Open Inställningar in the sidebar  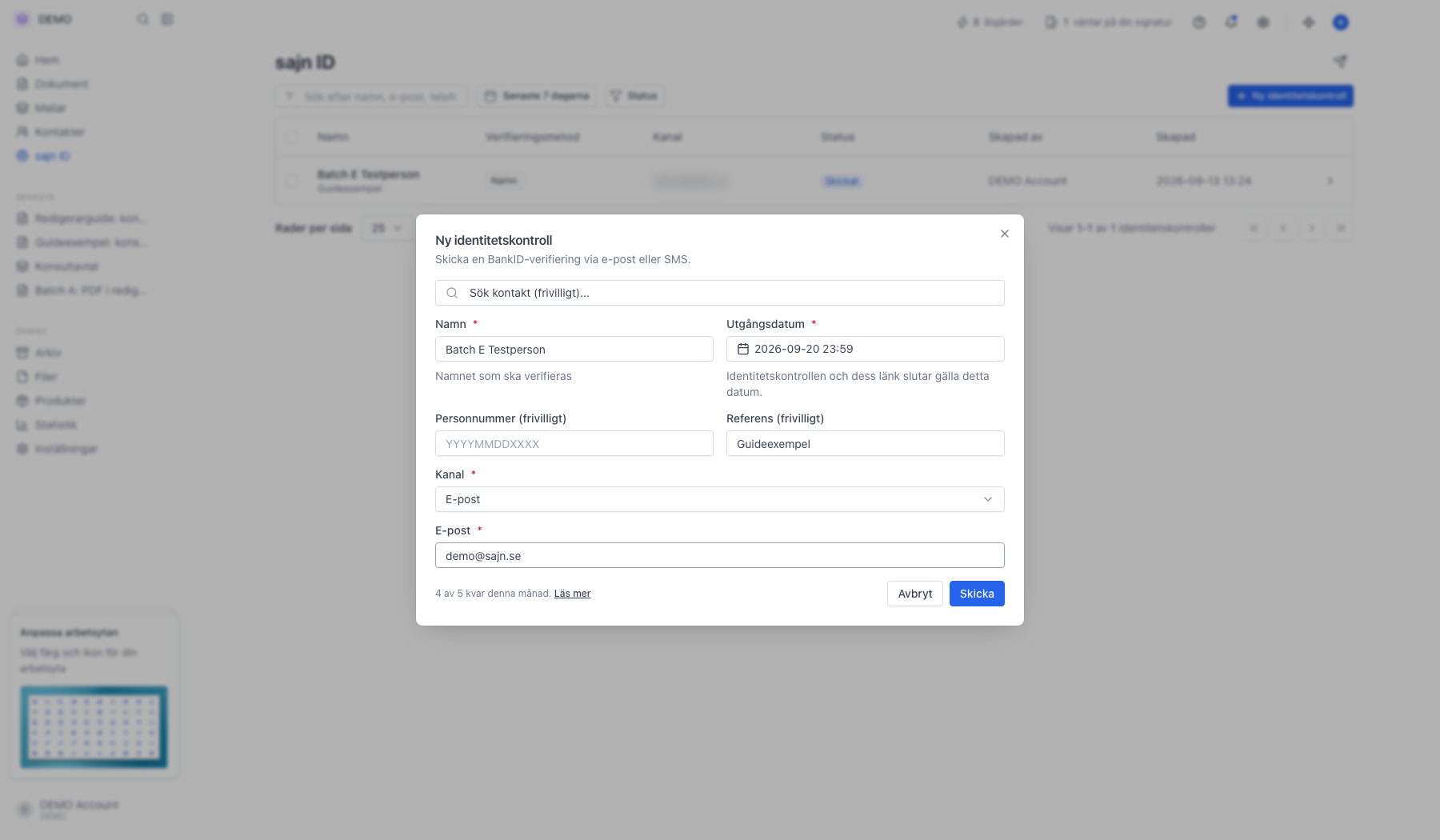coord(58,449)
